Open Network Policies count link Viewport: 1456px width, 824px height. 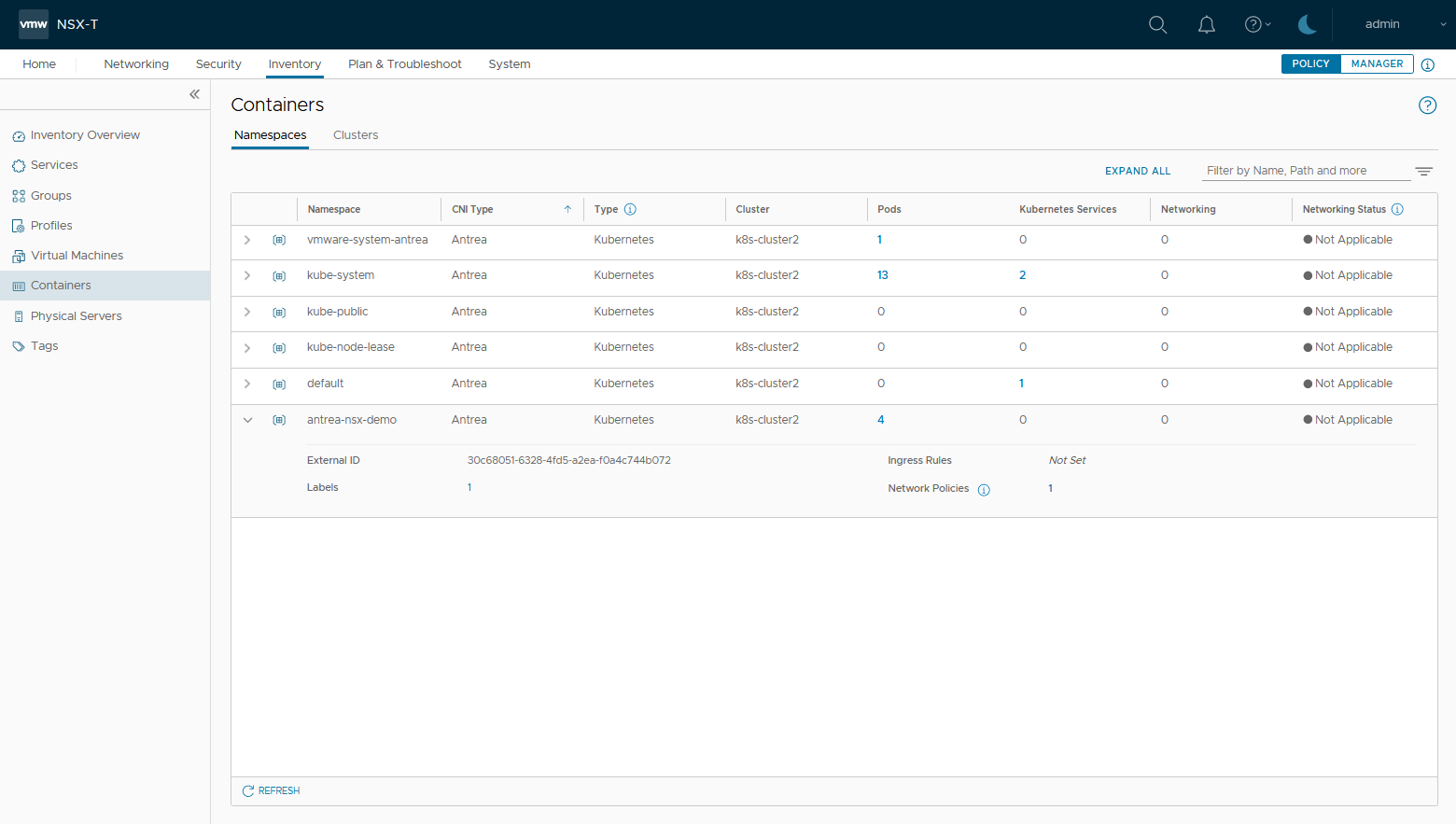click(1050, 488)
